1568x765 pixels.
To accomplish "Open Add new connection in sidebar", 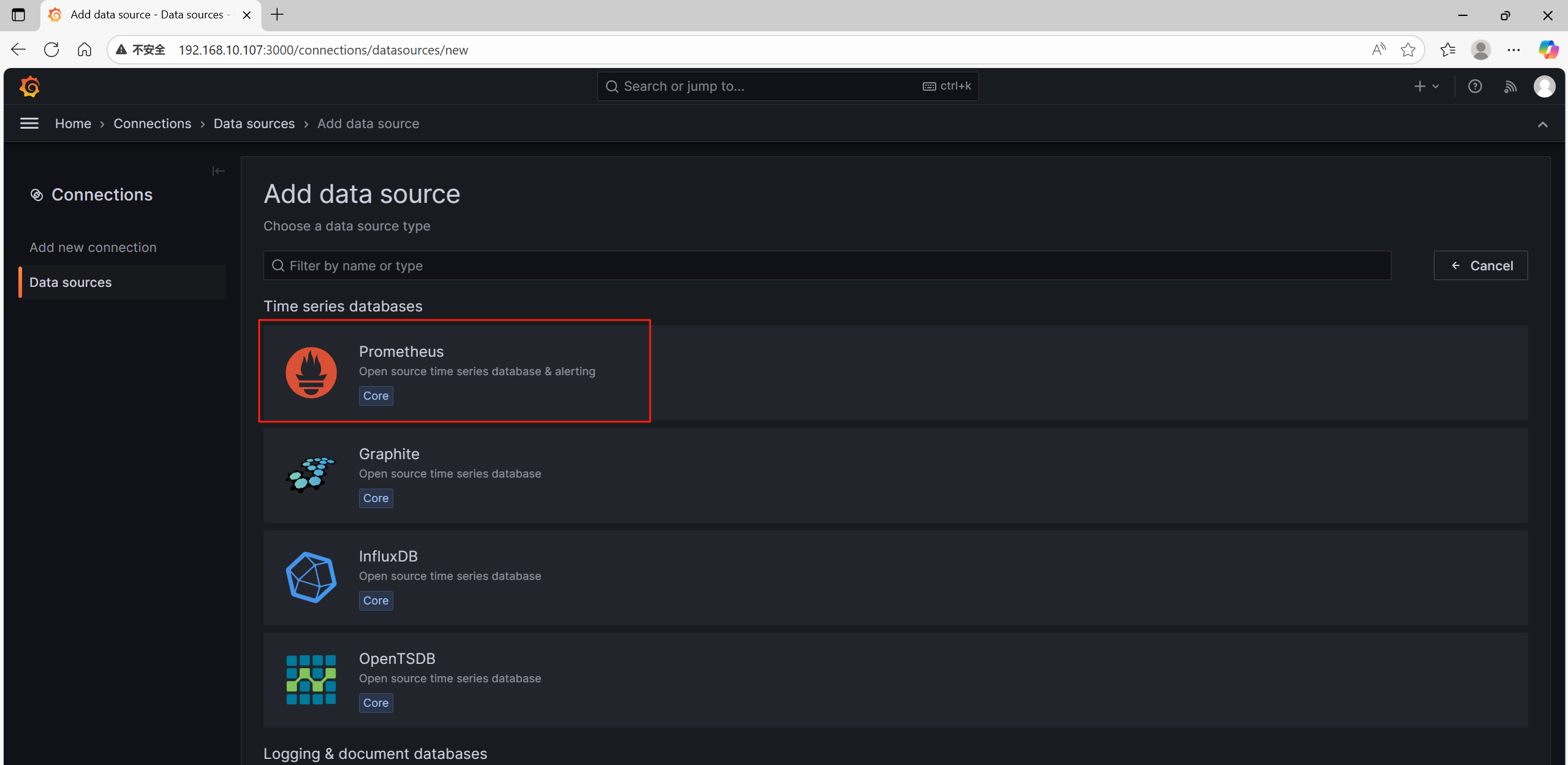I will click(x=93, y=248).
